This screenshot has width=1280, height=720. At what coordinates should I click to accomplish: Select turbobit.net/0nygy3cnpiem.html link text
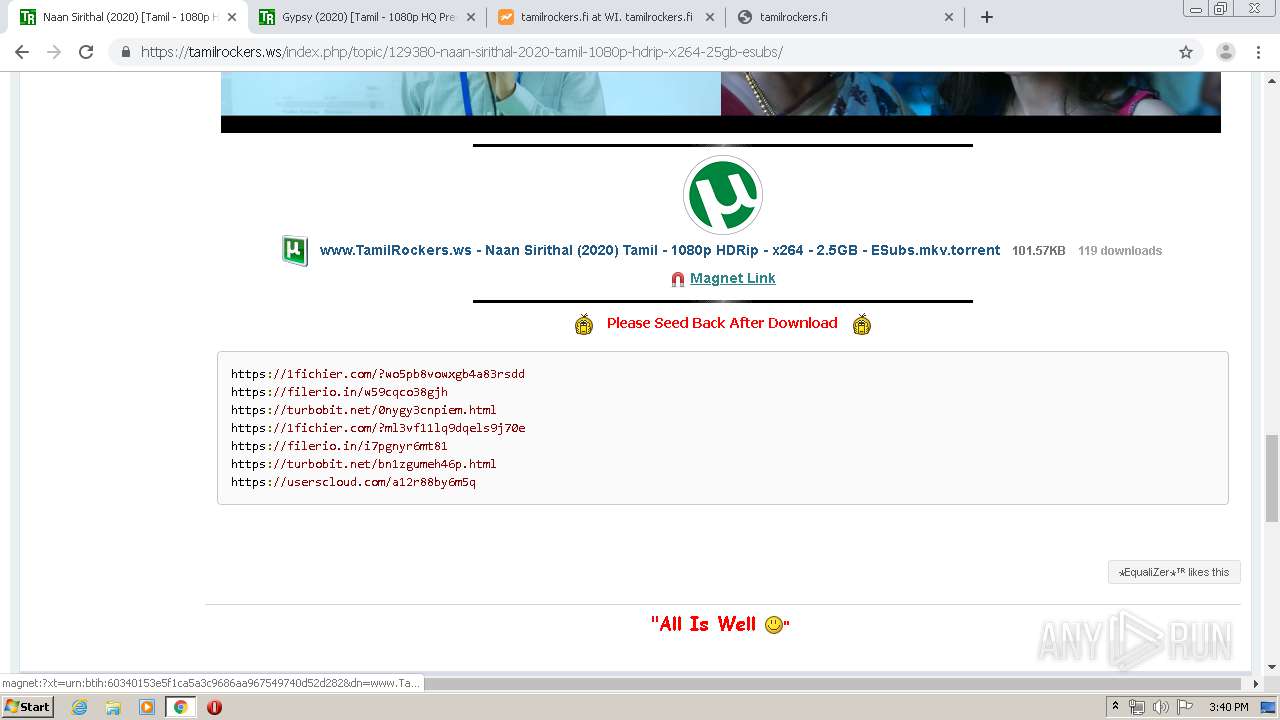[x=364, y=410]
